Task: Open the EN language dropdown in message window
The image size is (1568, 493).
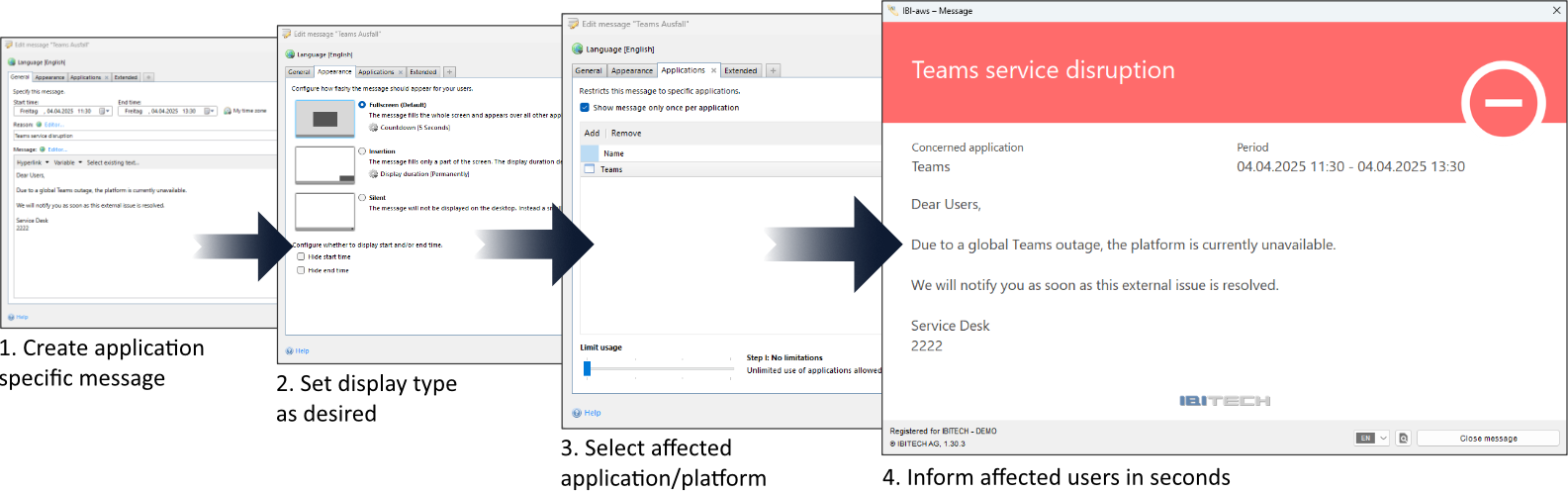Action: pyautogui.click(x=1372, y=439)
